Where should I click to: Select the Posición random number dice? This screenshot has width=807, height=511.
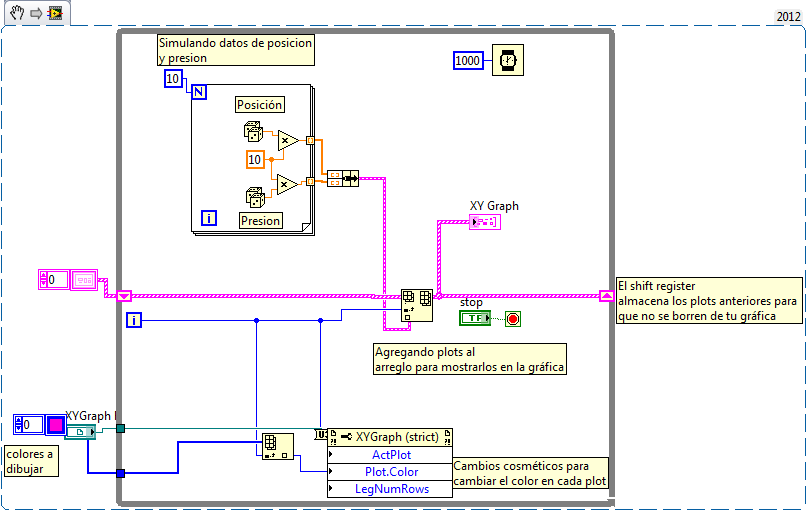tap(253, 132)
